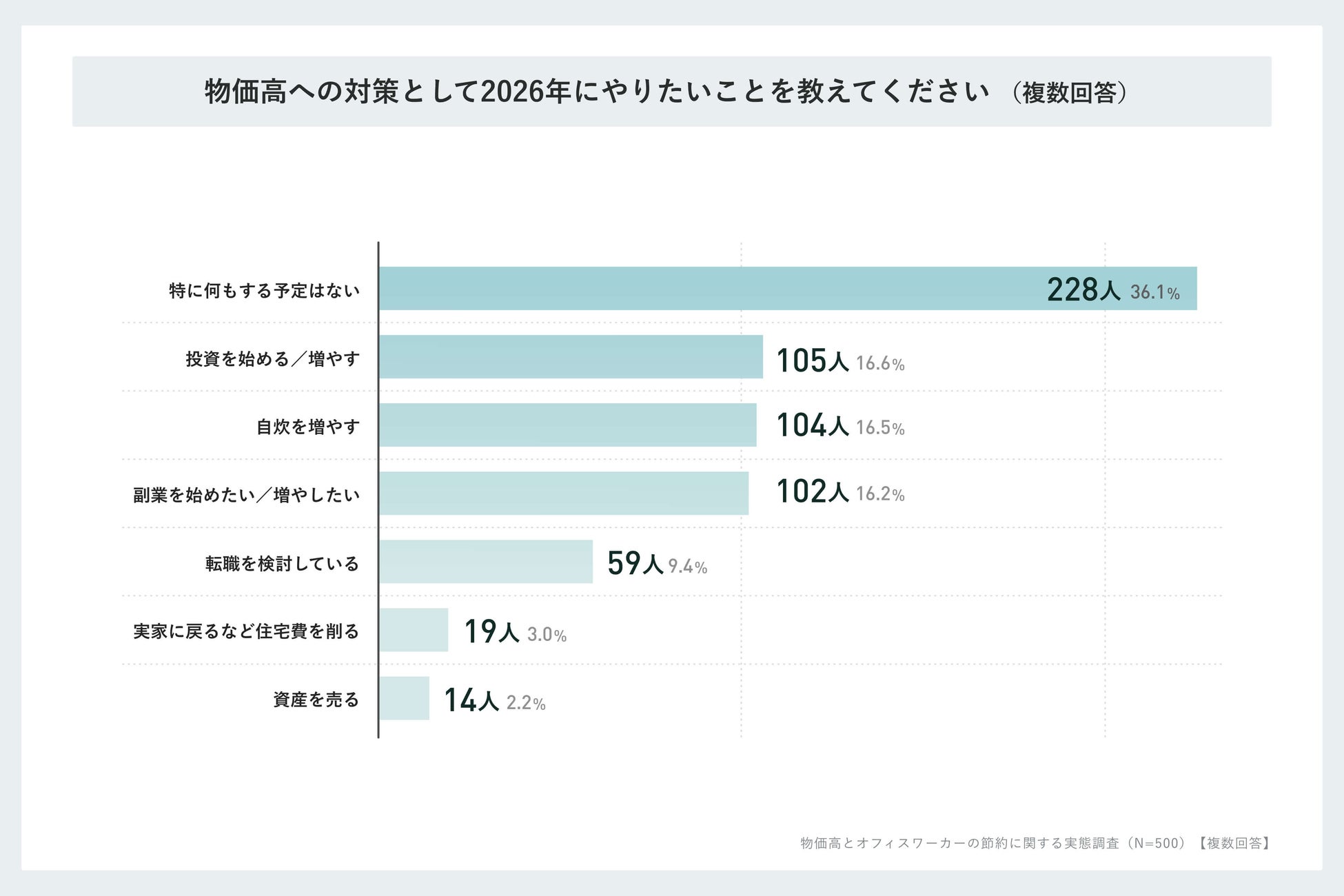Click the 自炊を増やす category label
This screenshot has height=896, width=1344.
[x=308, y=427]
